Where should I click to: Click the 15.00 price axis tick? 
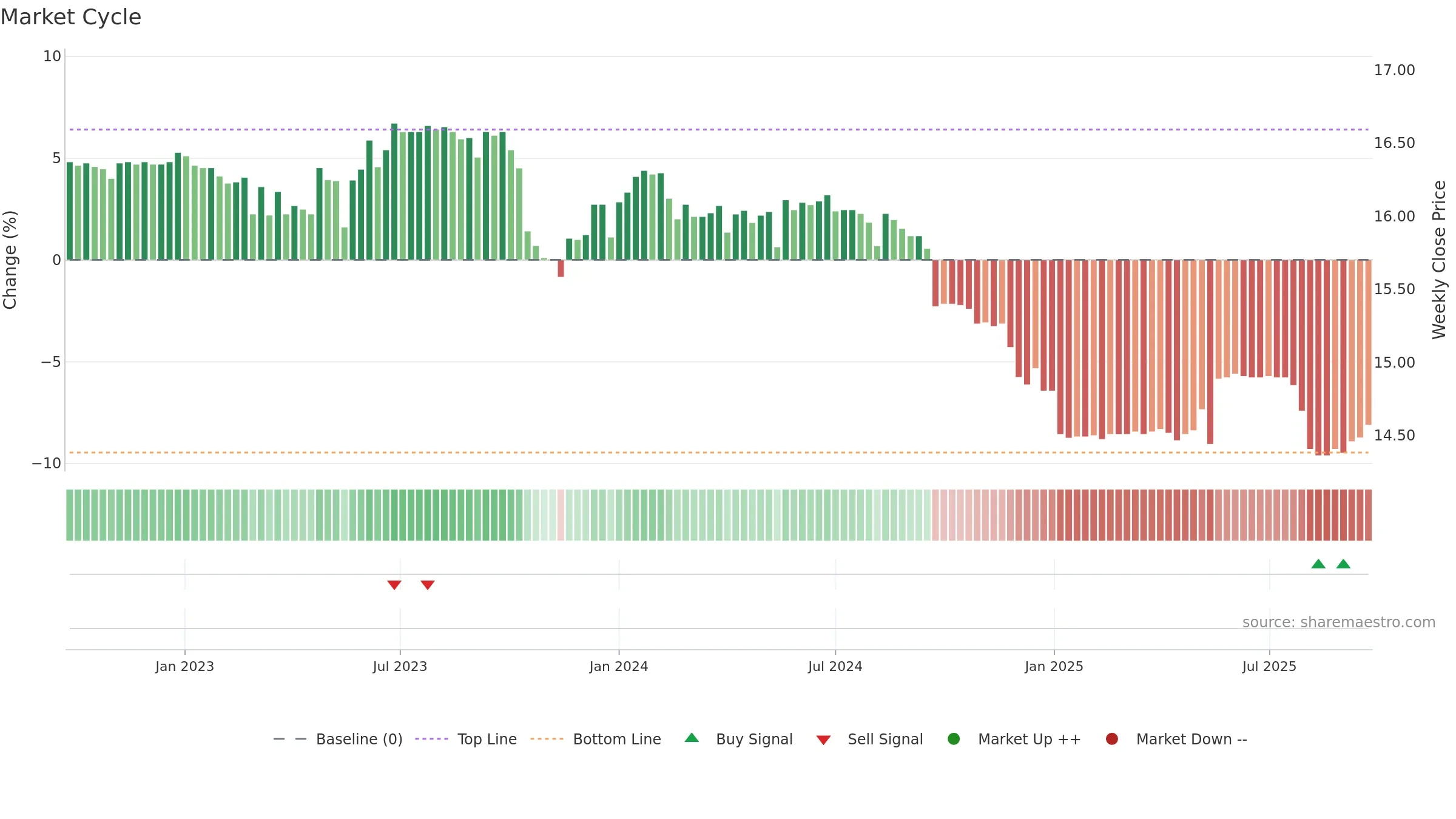point(1394,363)
